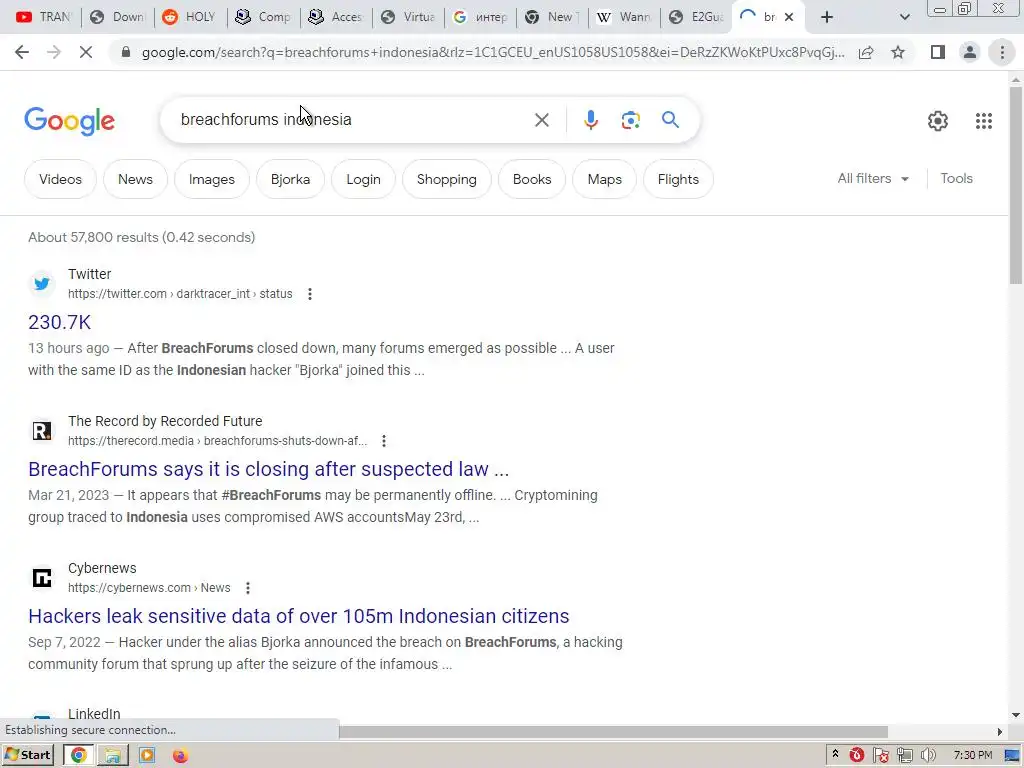View site information via the padlock icon

pos(126,52)
